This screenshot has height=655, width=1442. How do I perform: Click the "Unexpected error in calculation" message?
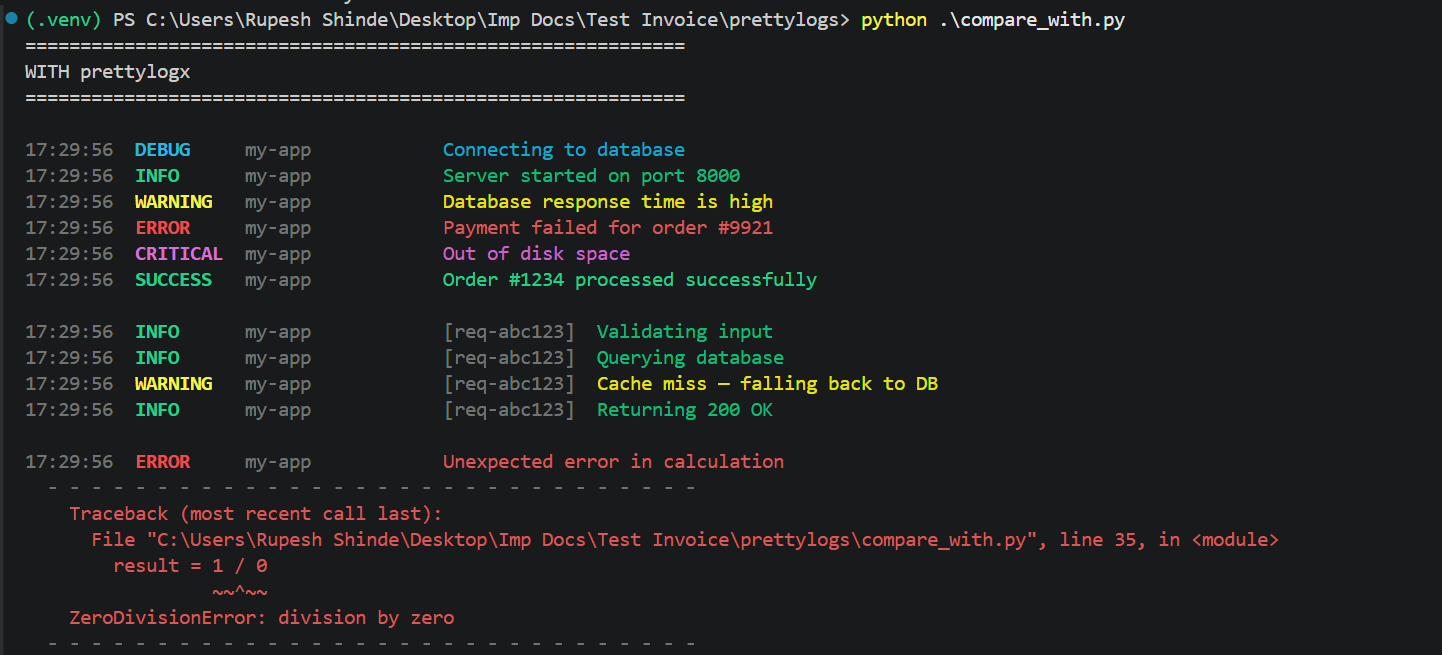613,462
